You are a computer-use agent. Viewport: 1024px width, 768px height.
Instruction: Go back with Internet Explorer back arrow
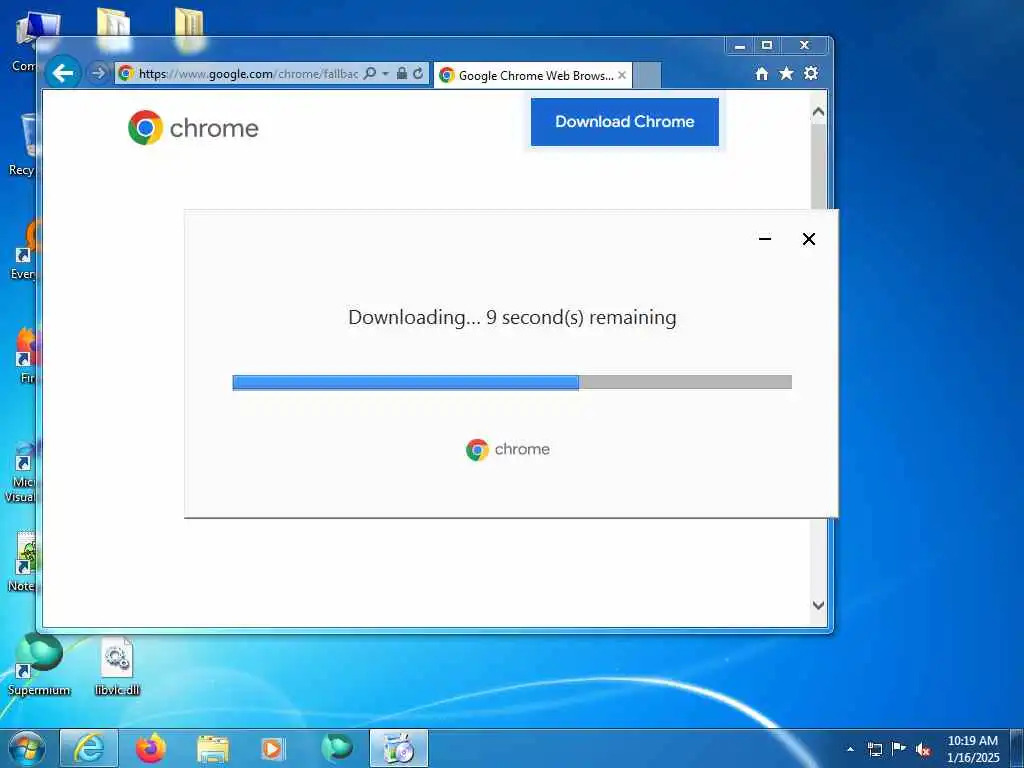(x=63, y=73)
